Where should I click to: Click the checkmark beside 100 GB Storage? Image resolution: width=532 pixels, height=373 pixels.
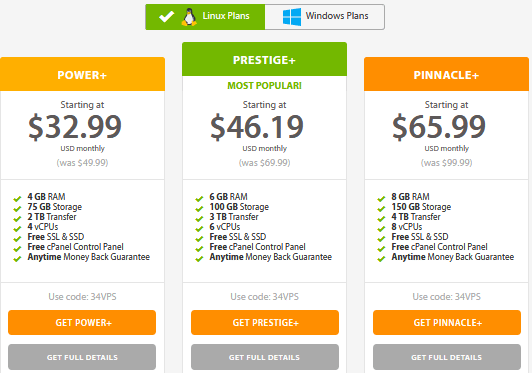point(199,209)
